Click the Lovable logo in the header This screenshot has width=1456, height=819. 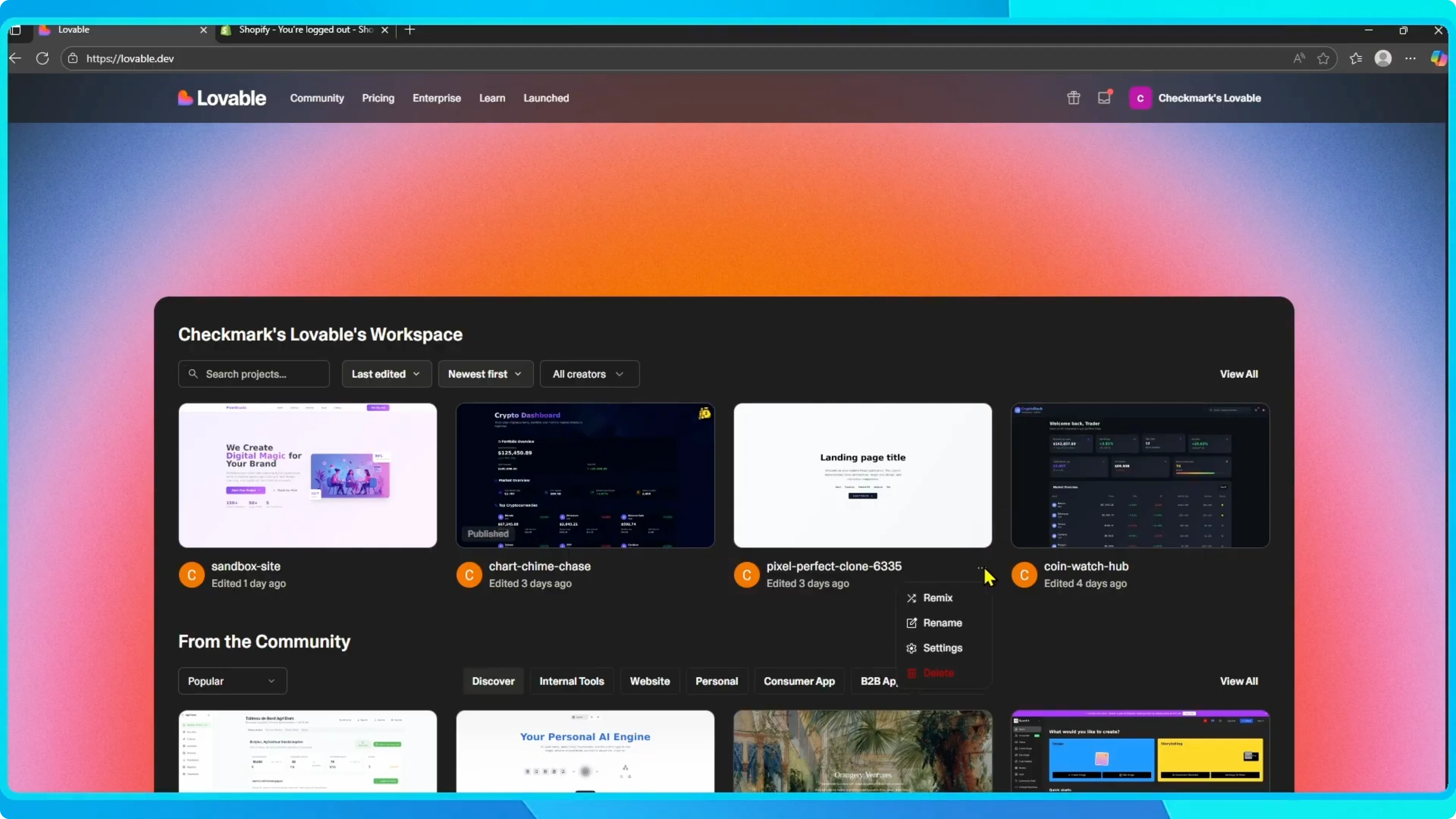222,99
